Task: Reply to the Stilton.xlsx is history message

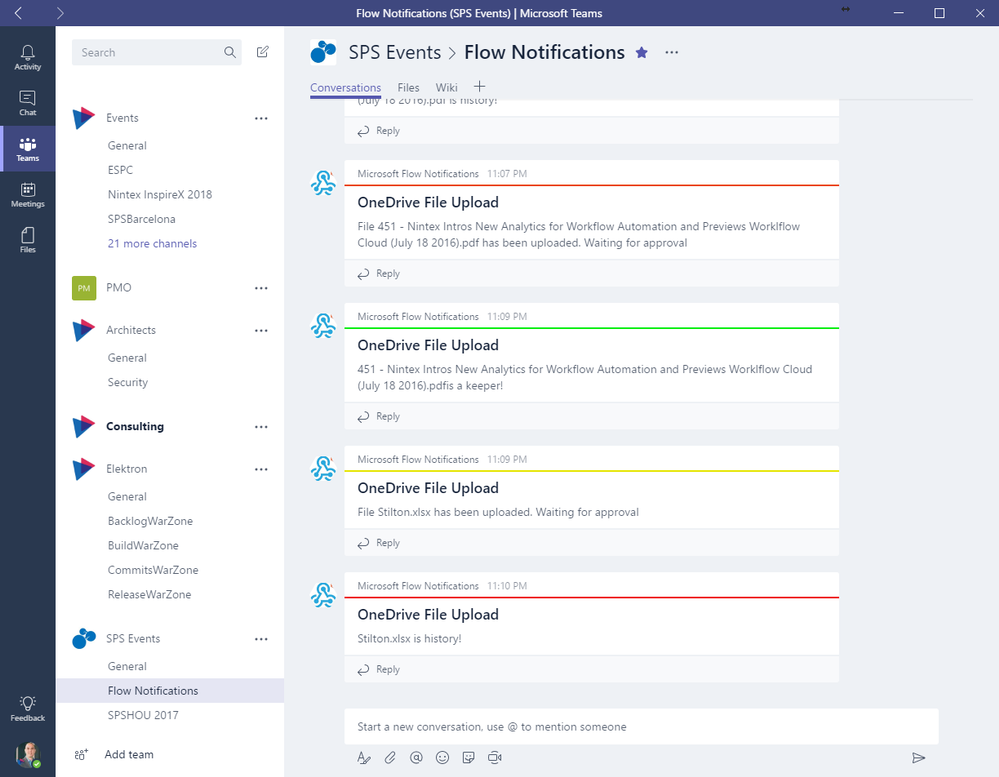Action: click(x=378, y=669)
